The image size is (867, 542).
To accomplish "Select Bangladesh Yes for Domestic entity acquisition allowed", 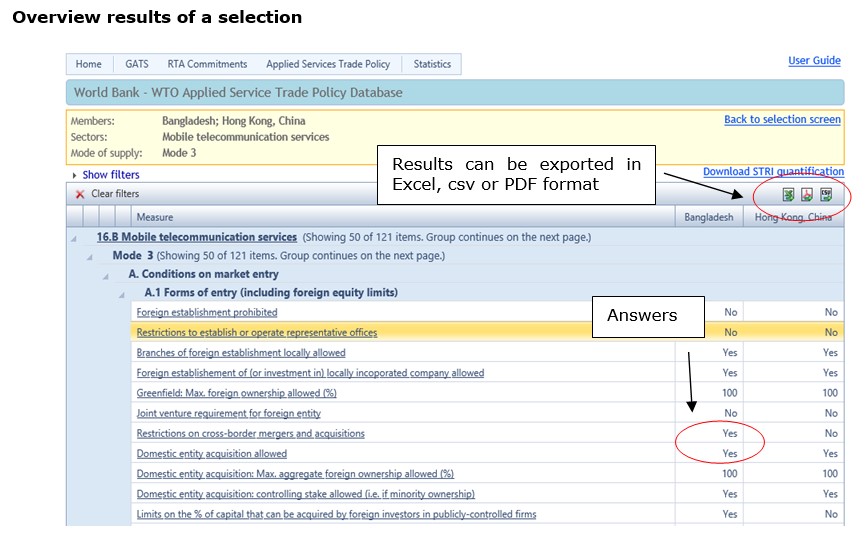I will click(730, 454).
